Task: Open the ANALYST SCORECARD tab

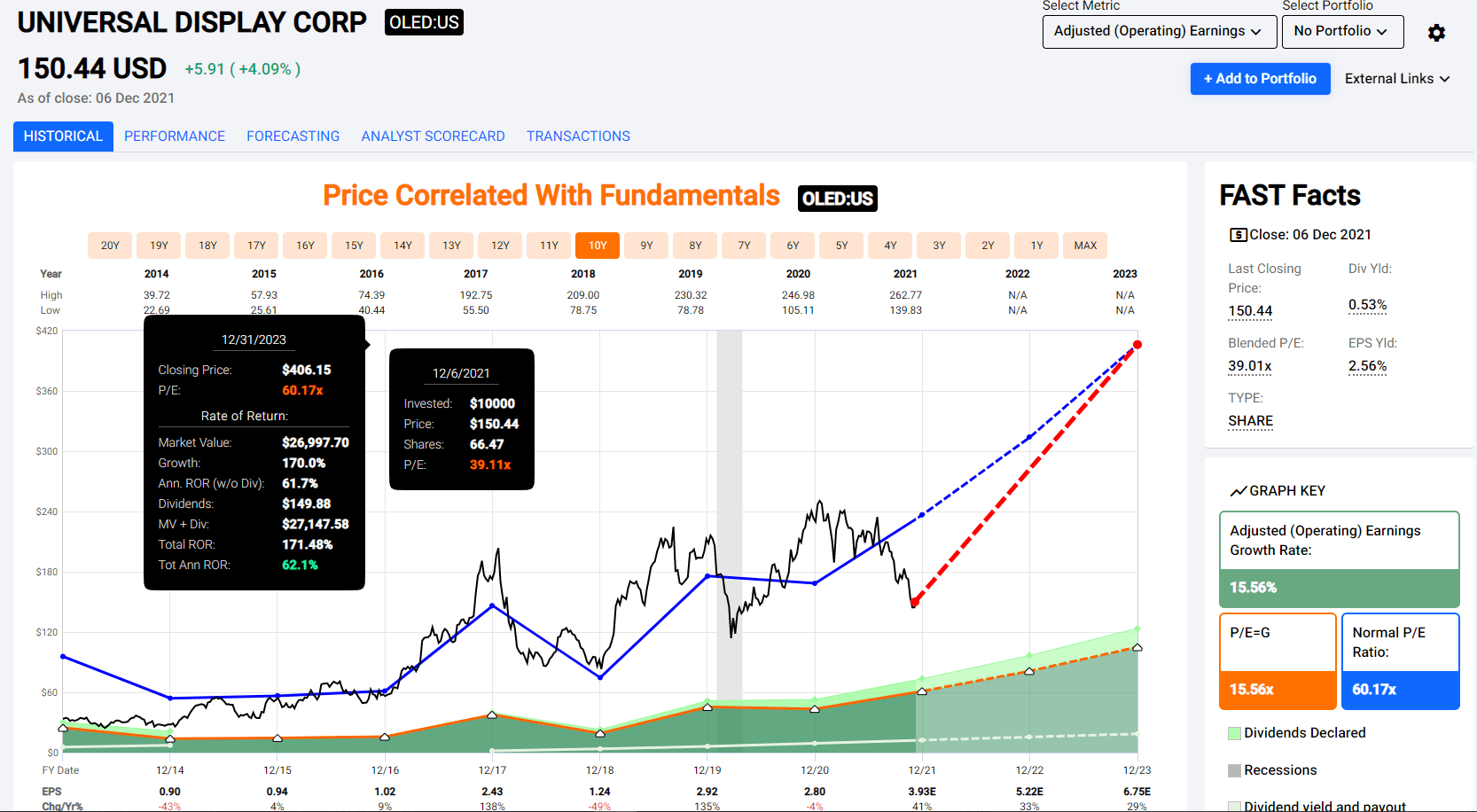Action: 433,136
